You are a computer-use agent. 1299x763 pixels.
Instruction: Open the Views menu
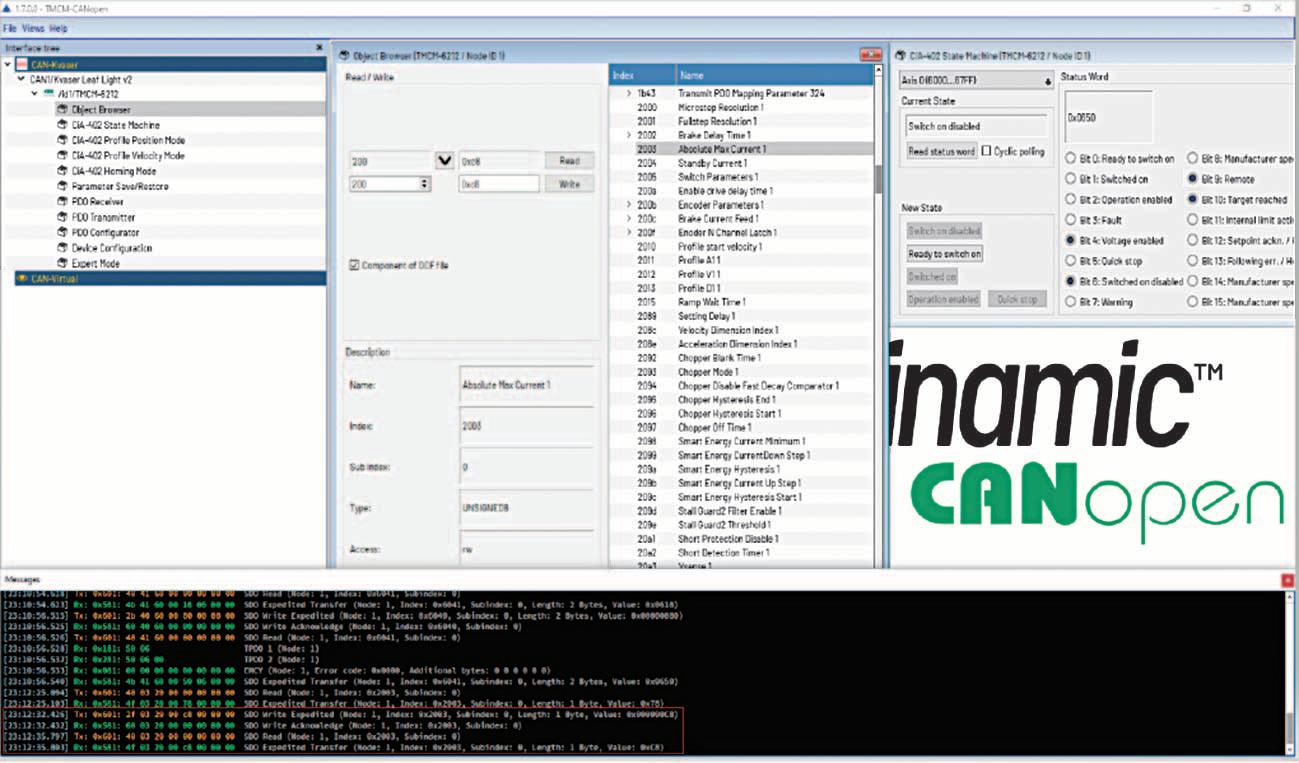pos(33,29)
